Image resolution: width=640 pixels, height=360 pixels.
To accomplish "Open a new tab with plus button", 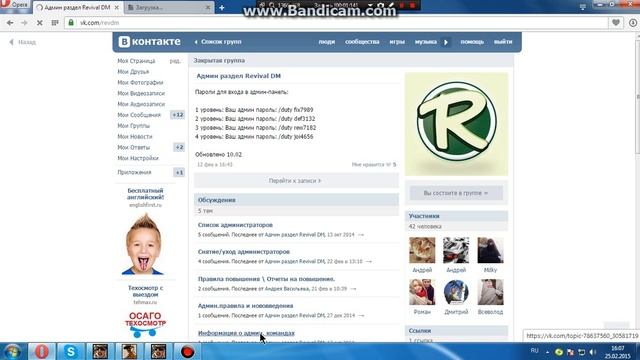I will pyautogui.click(x=222, y=7).
